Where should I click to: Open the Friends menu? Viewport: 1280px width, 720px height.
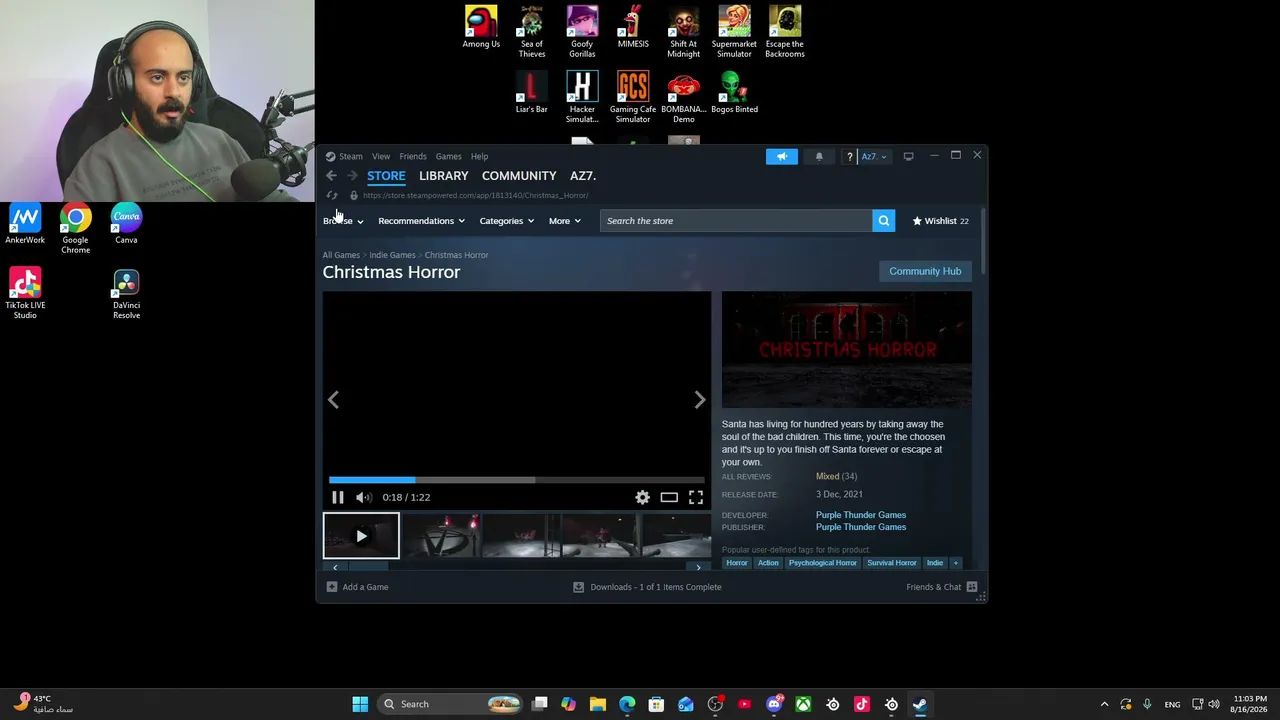(413, 156)
